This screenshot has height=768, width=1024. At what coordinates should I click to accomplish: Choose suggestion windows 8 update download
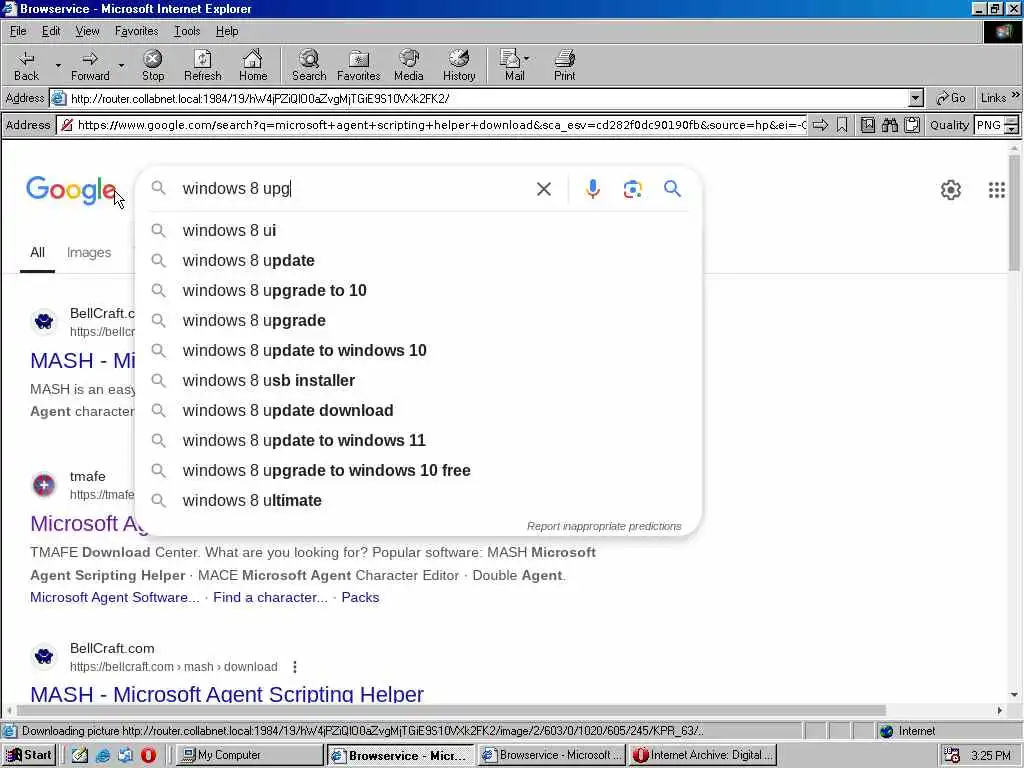418,411
